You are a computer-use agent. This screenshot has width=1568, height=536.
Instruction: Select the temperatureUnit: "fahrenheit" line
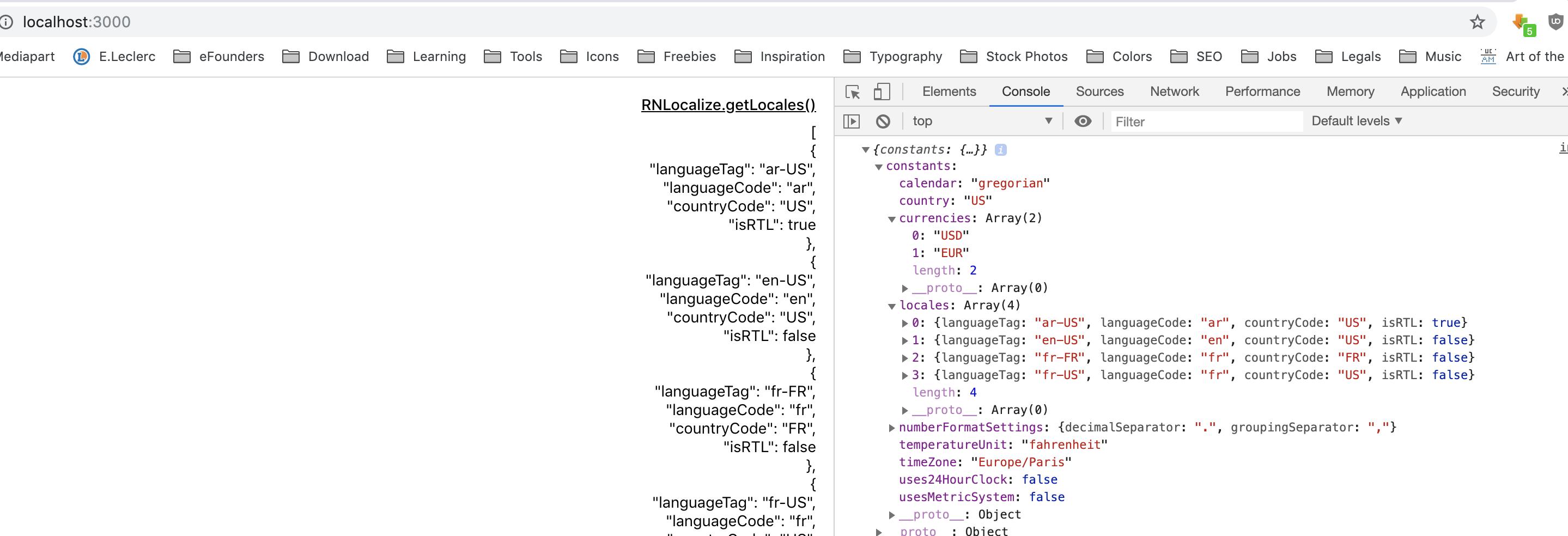(1003, 444)
